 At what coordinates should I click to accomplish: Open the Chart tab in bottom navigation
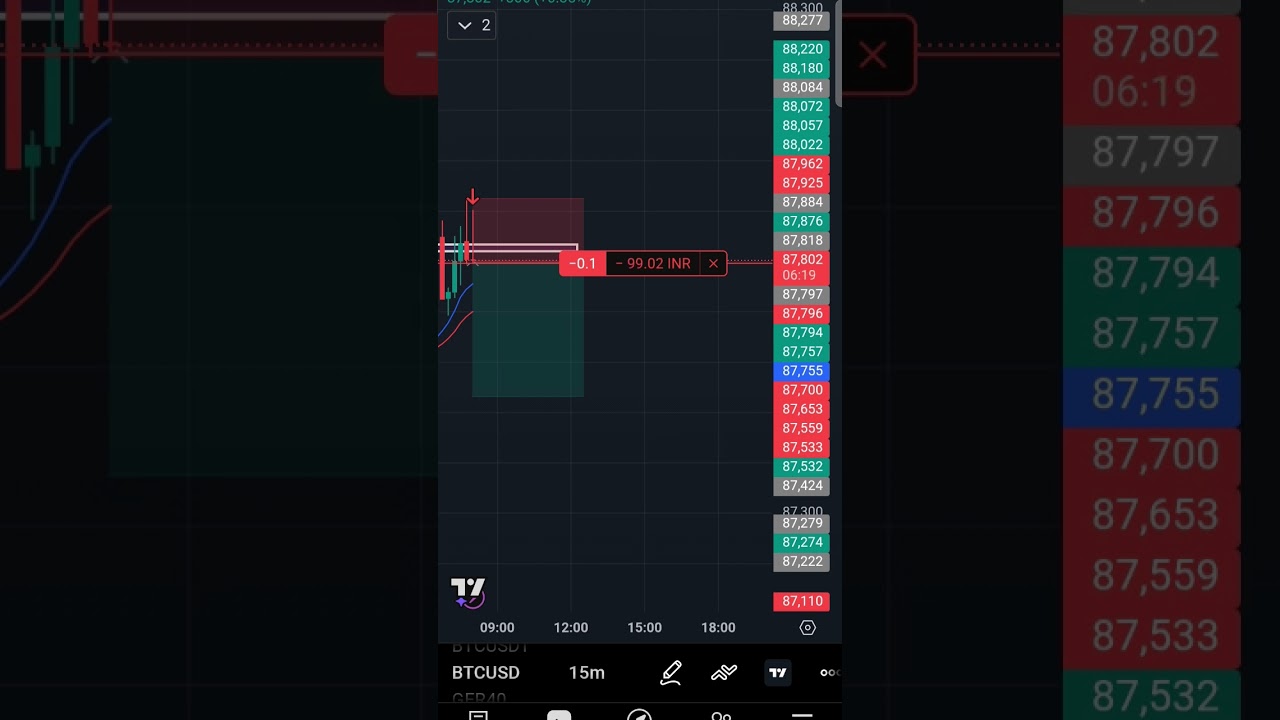pos(559,716)
